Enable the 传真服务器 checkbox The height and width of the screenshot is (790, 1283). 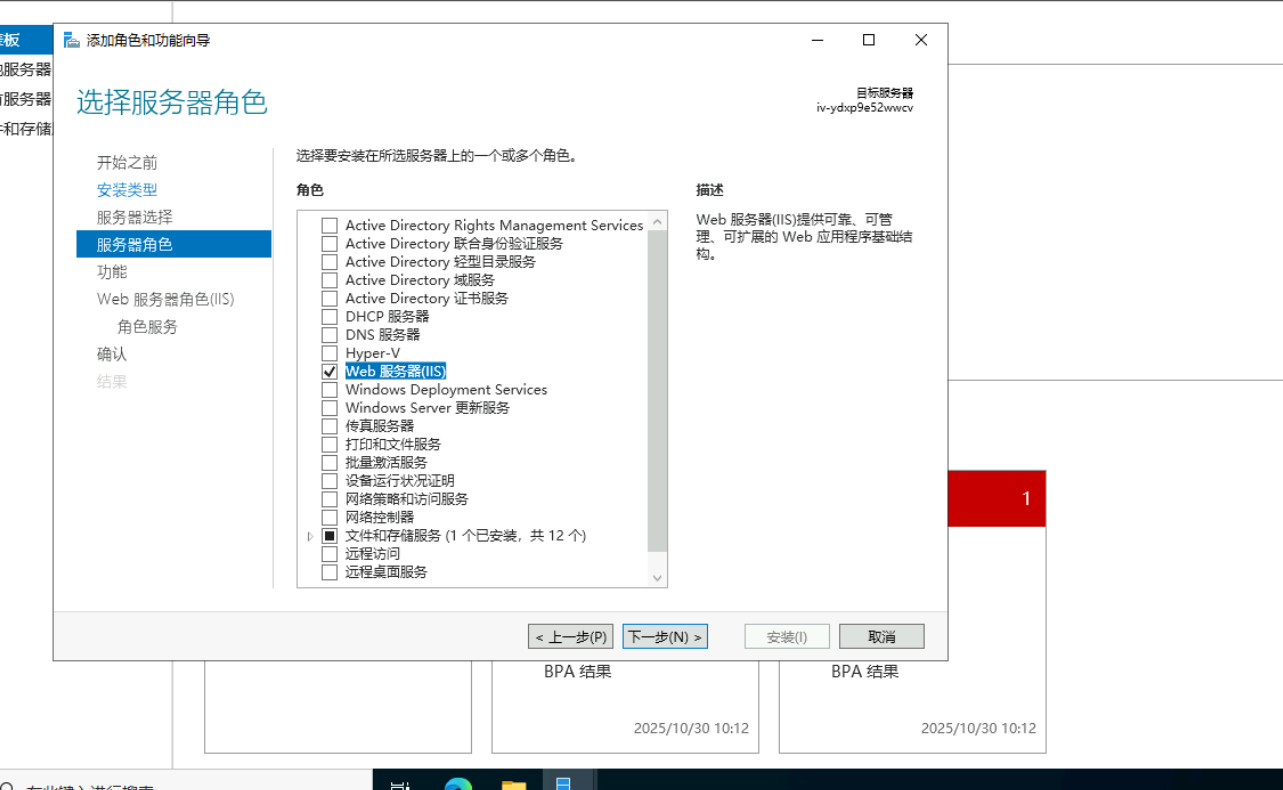tap(329, 426)
